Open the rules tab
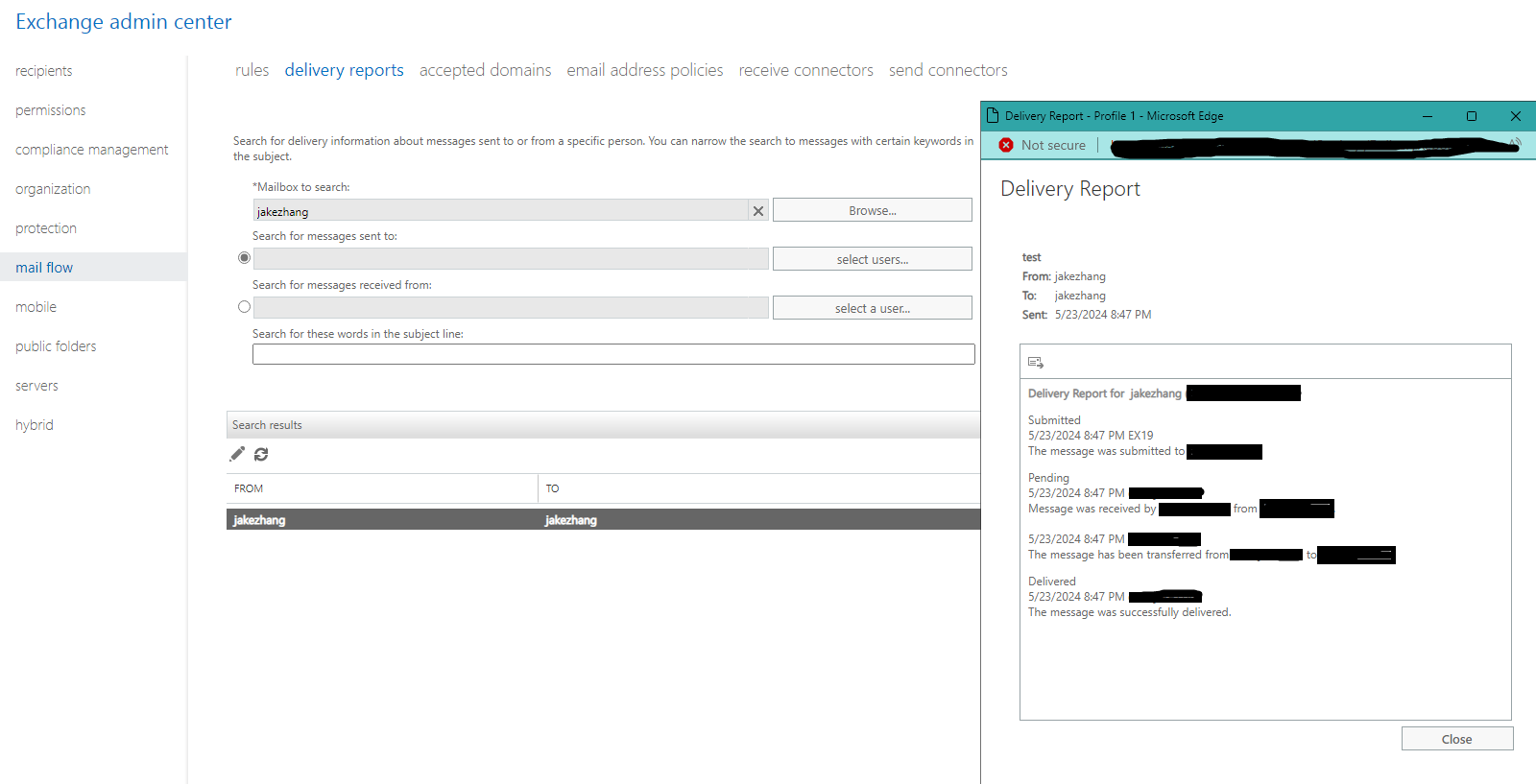This screenshot has height=784, width=1536. [x=252, y=70]
